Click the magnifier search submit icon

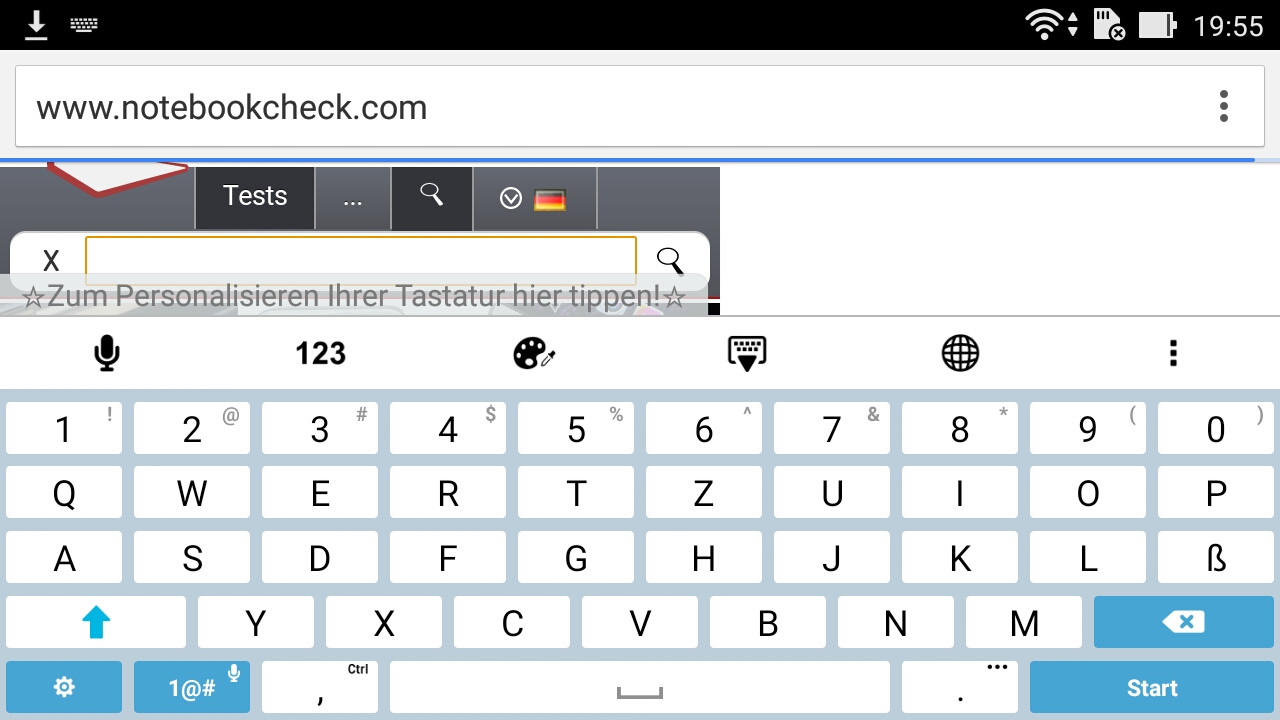670,261
